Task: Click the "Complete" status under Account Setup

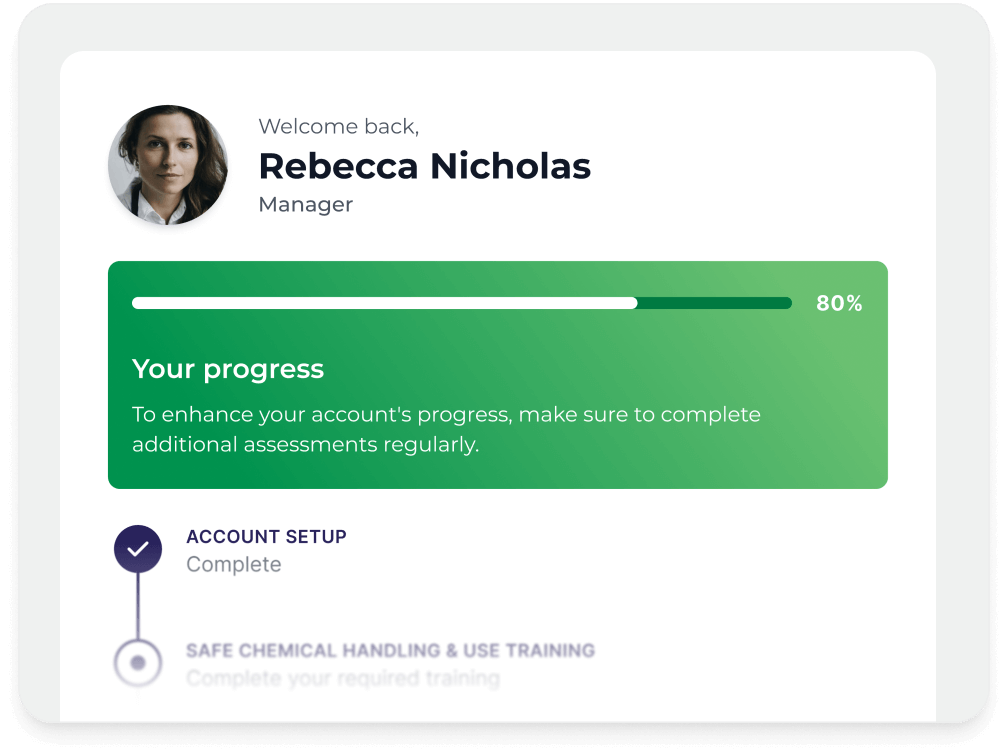Action: (234, 565)
